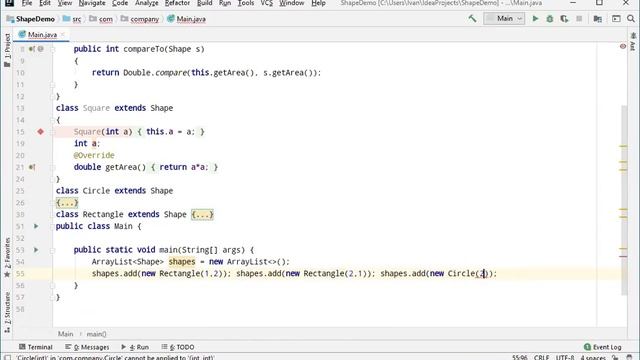Toggle tool window bars icon in status corner
640x360 pixels.
pyautogui.click(x=7, y=357)
